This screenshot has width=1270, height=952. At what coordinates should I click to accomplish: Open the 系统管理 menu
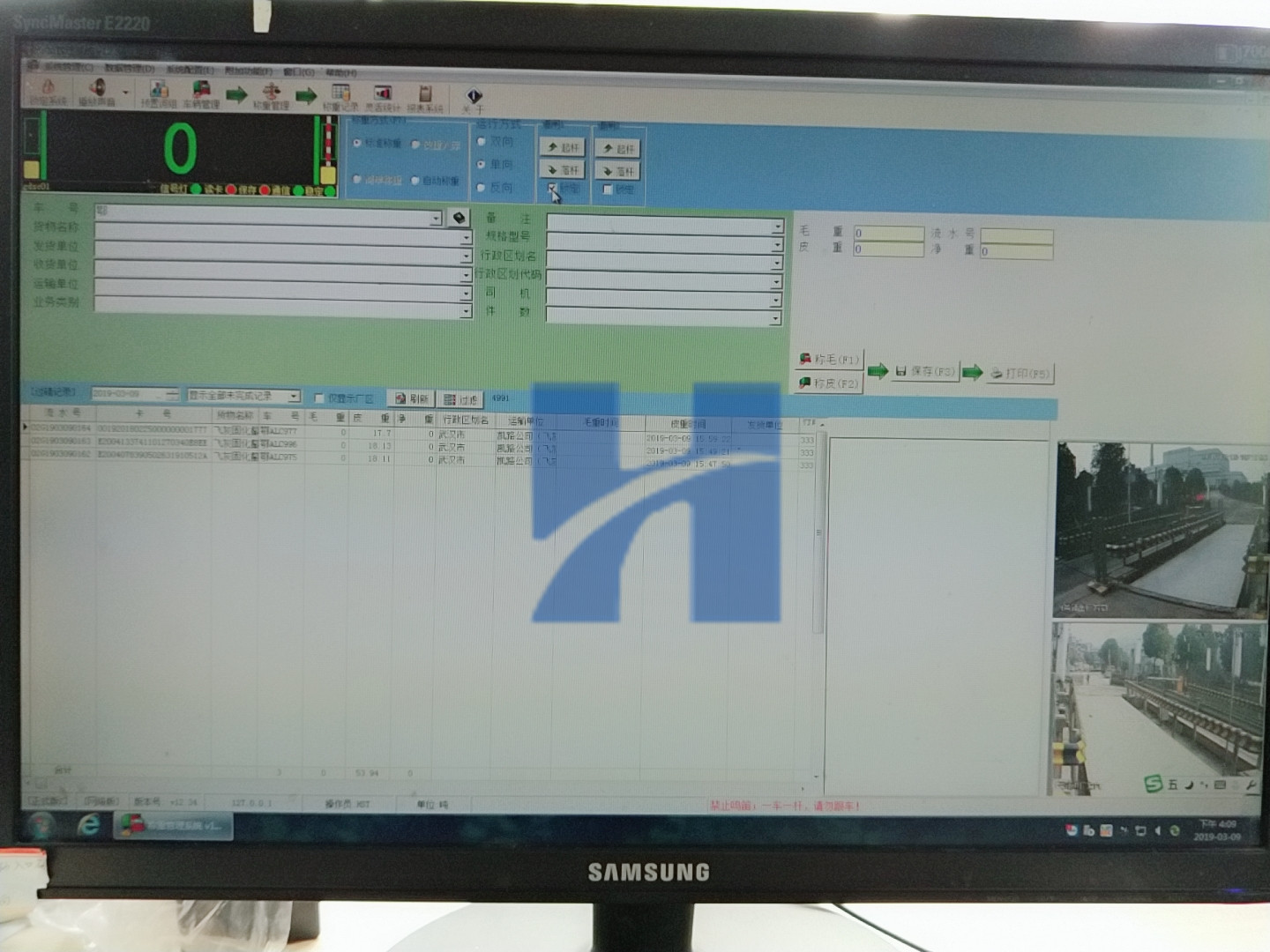67,68
